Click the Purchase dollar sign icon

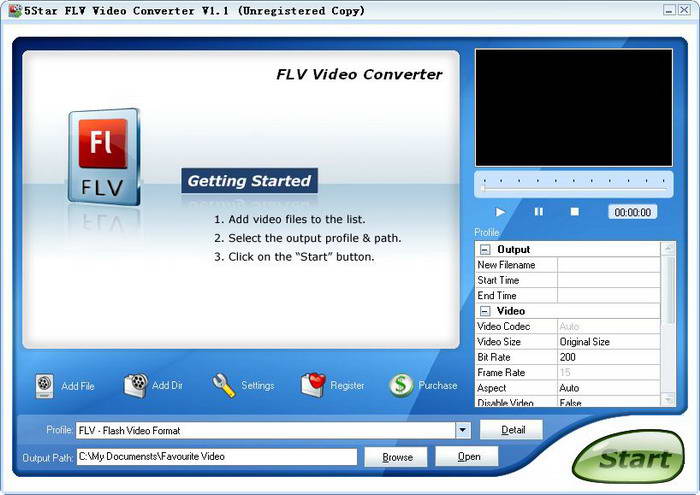(401, 385)
